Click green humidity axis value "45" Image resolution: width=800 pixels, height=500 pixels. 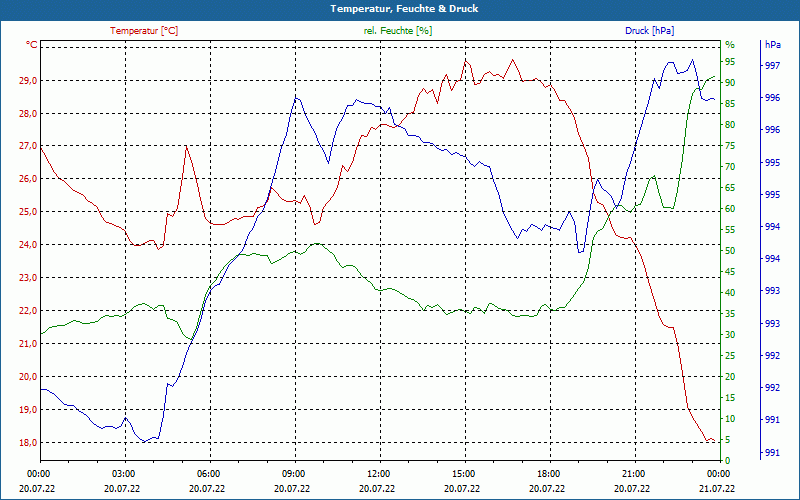[x=730, y=272]
